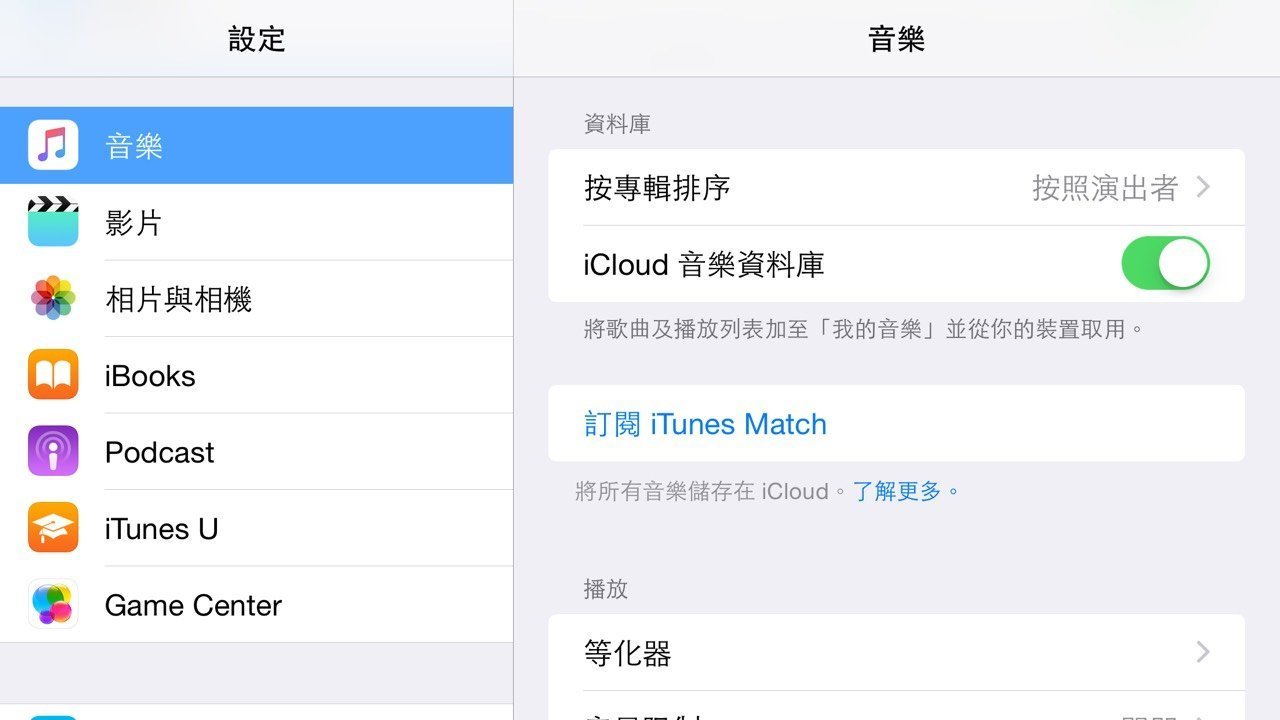Open the 影片 (Videos) settings icon
Screen dimensions: 1280x720
click(52, 222)
